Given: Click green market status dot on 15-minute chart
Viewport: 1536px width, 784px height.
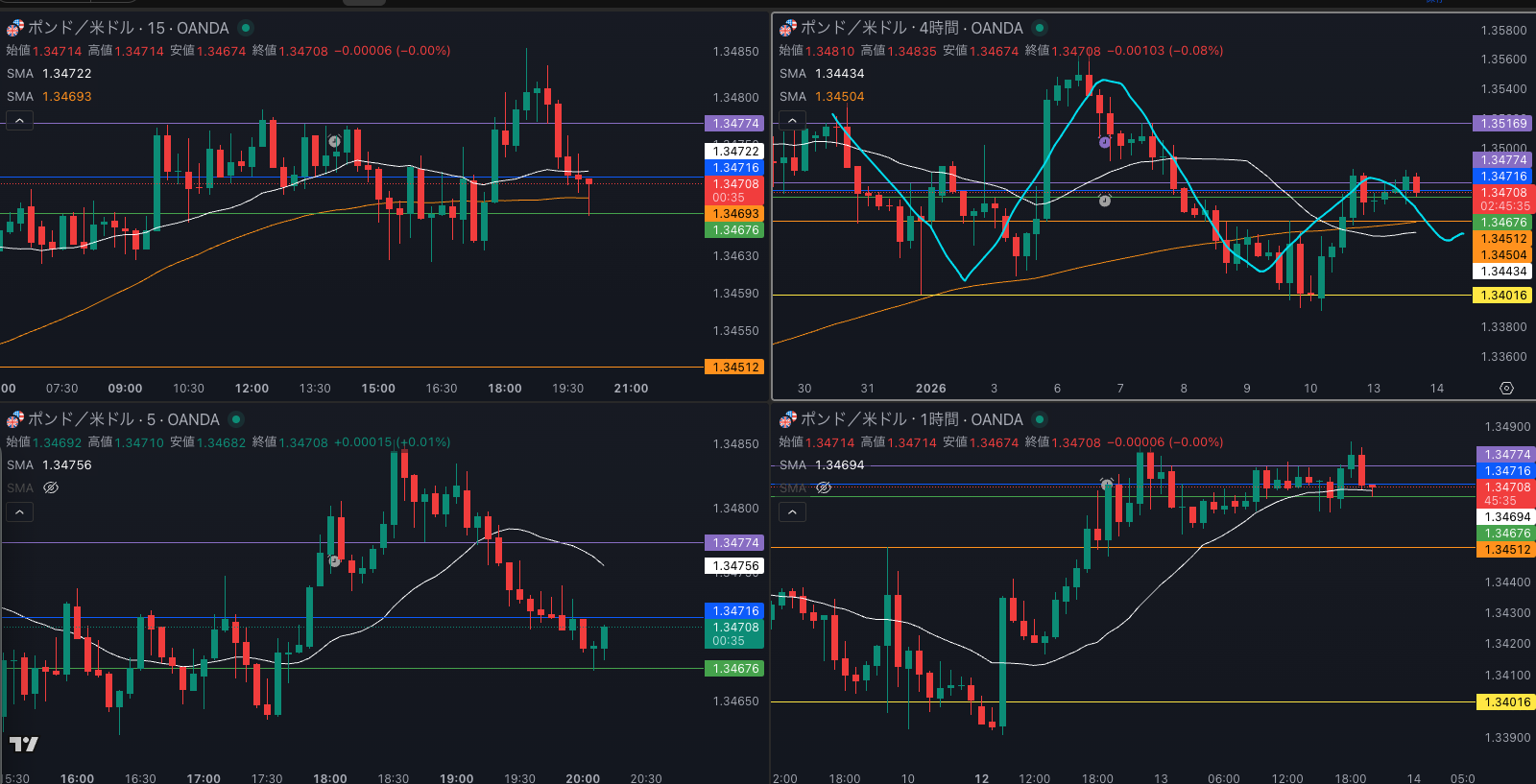Looking at the screenshot, I should click(246, 28).
